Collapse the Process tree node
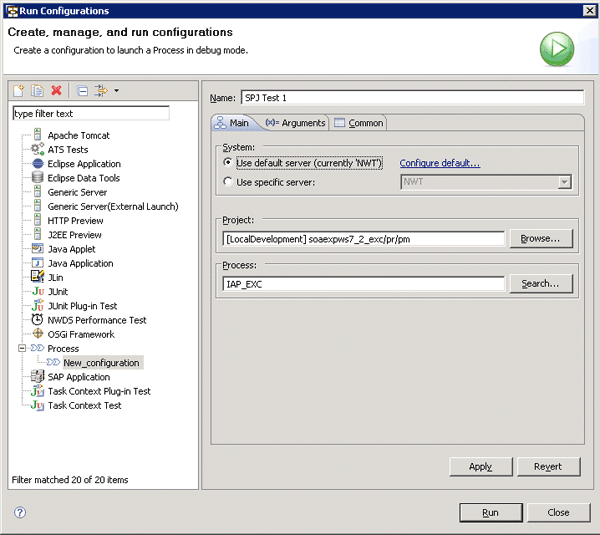The image size is (600, 535). (20, 348)
